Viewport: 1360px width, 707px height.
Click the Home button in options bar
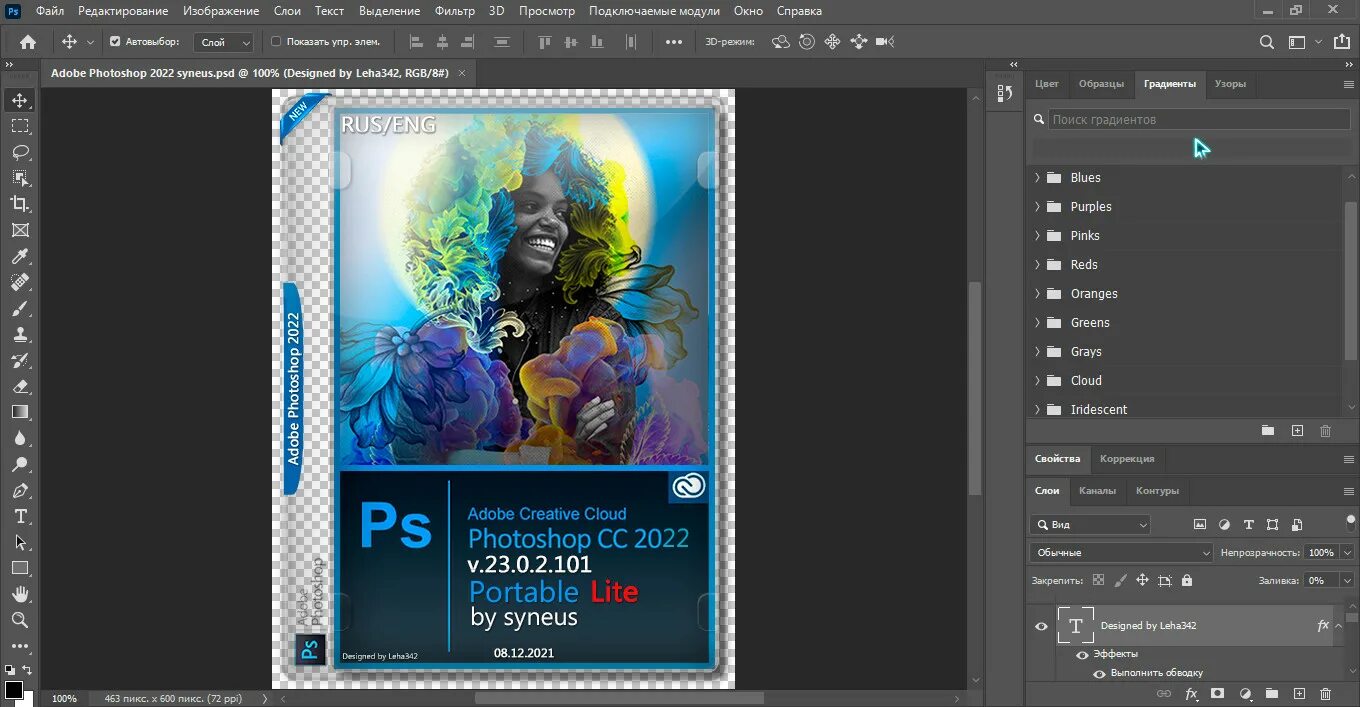pyautogui.click(x=28, y=42)
